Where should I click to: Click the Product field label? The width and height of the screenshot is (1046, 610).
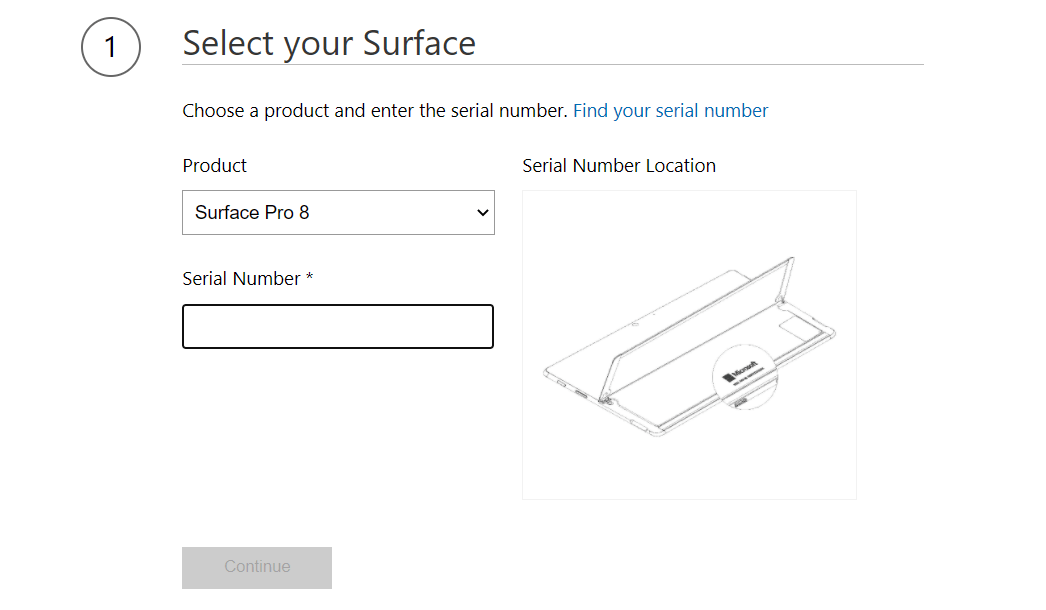tap(214, 166)
